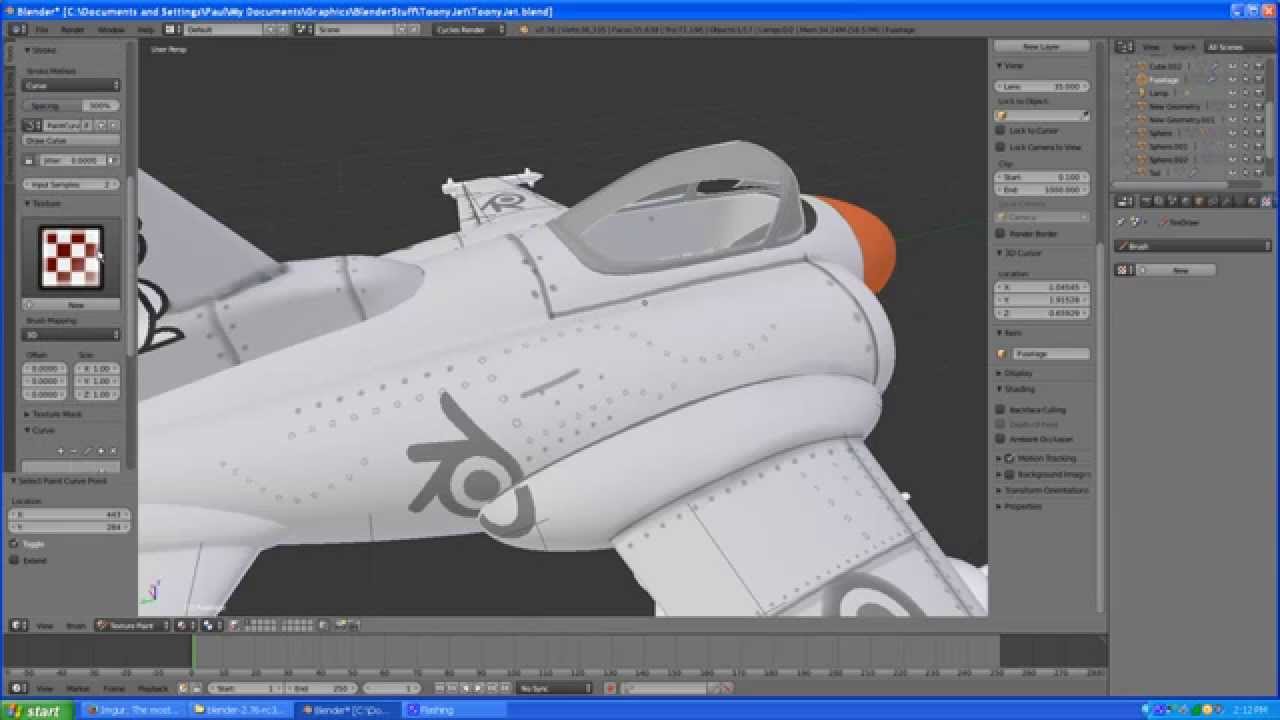Enable Backface Culling checkbox
Image resolution: width=1280 pixels, height=720 pixels.
pos(1000,409)
